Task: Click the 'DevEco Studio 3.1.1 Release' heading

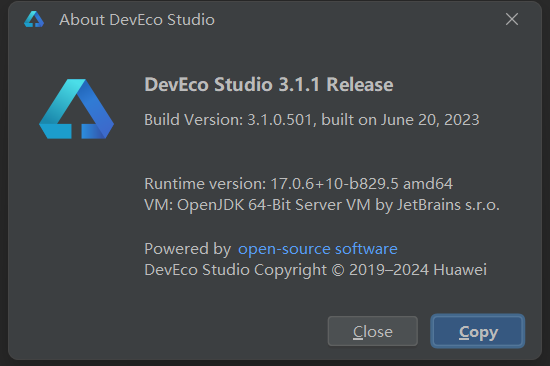Action: [x=269, y=85]
